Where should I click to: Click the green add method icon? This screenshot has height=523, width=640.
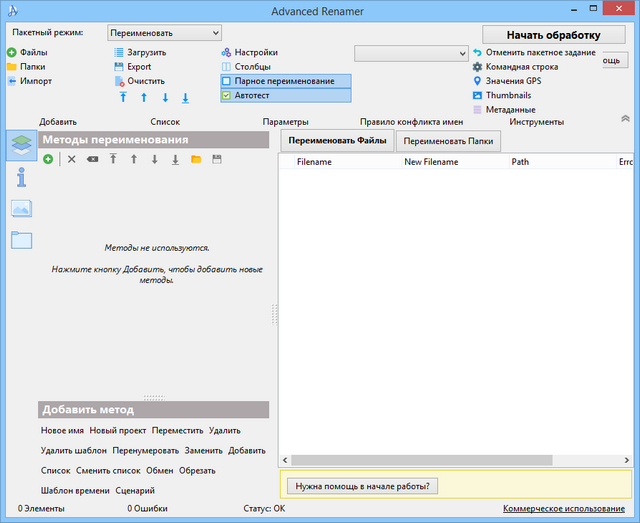click(x=47, y=159)
